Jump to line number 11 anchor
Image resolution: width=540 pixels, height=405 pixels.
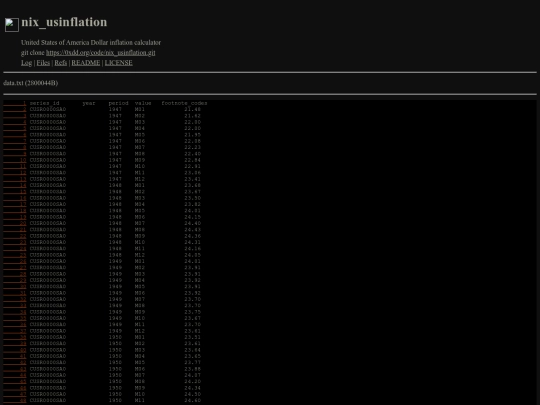pos(15,166)
